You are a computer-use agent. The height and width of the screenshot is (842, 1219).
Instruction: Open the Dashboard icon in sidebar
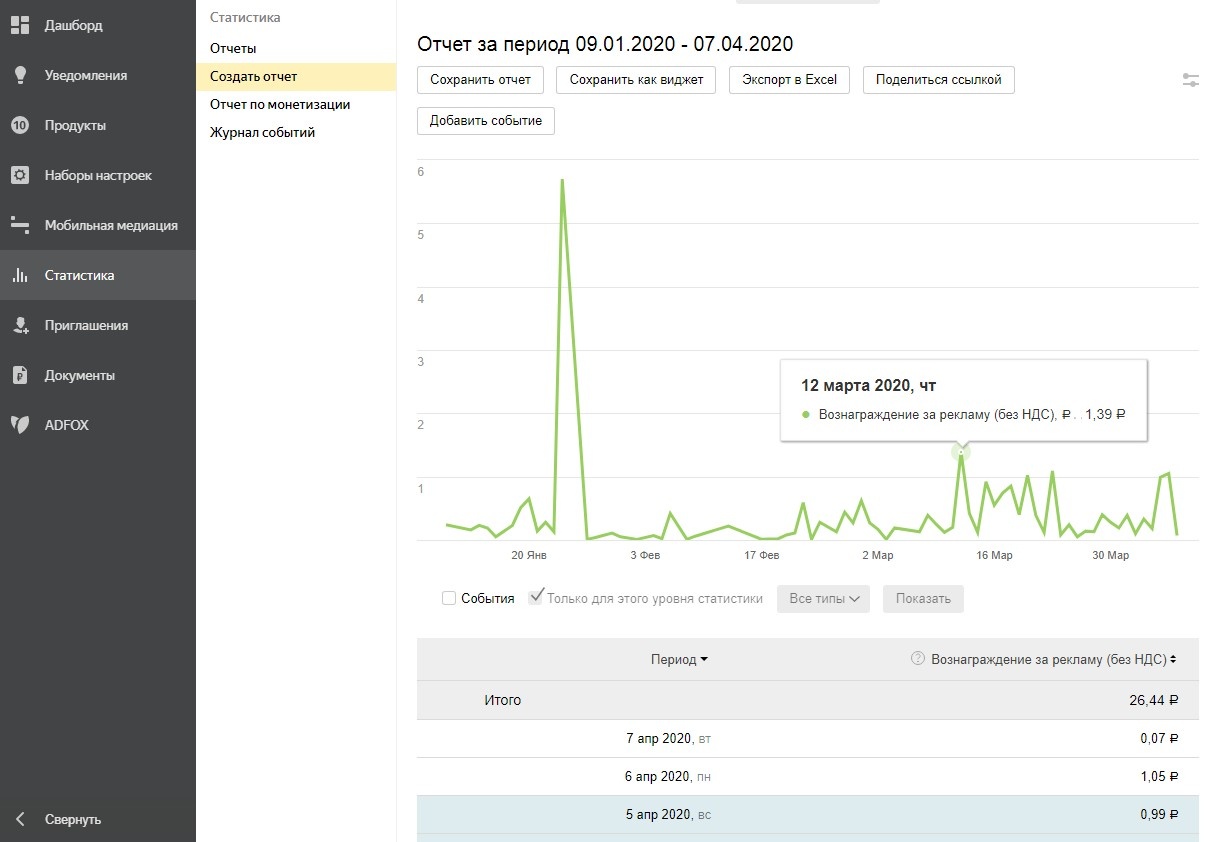coord(20,25)
